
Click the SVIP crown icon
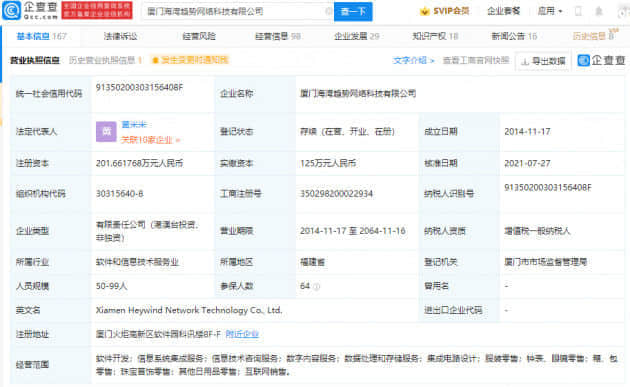424,11
